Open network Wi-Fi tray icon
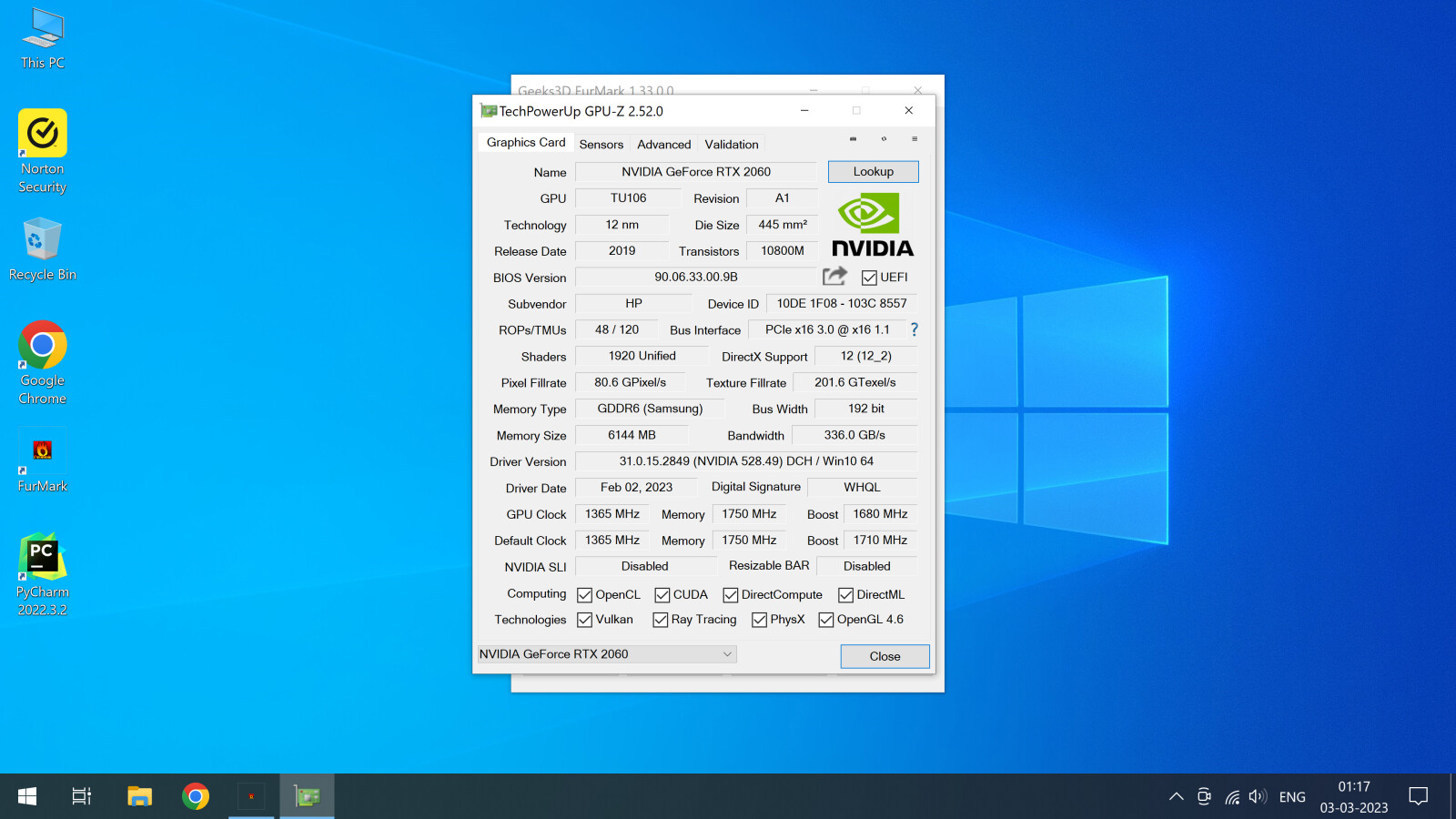This screenshot has height=819, width=1456. (x=1231, y=796)
